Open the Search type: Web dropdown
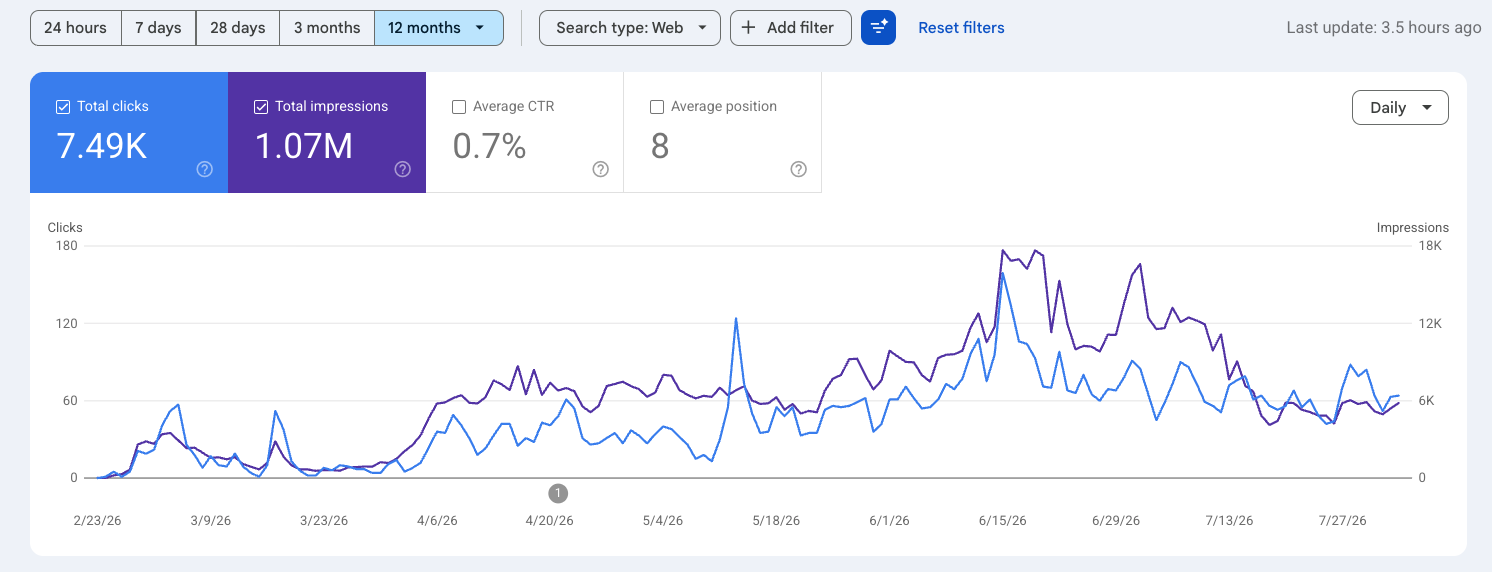The height and width of the screenshot is (572, 1492). [630, 28]
